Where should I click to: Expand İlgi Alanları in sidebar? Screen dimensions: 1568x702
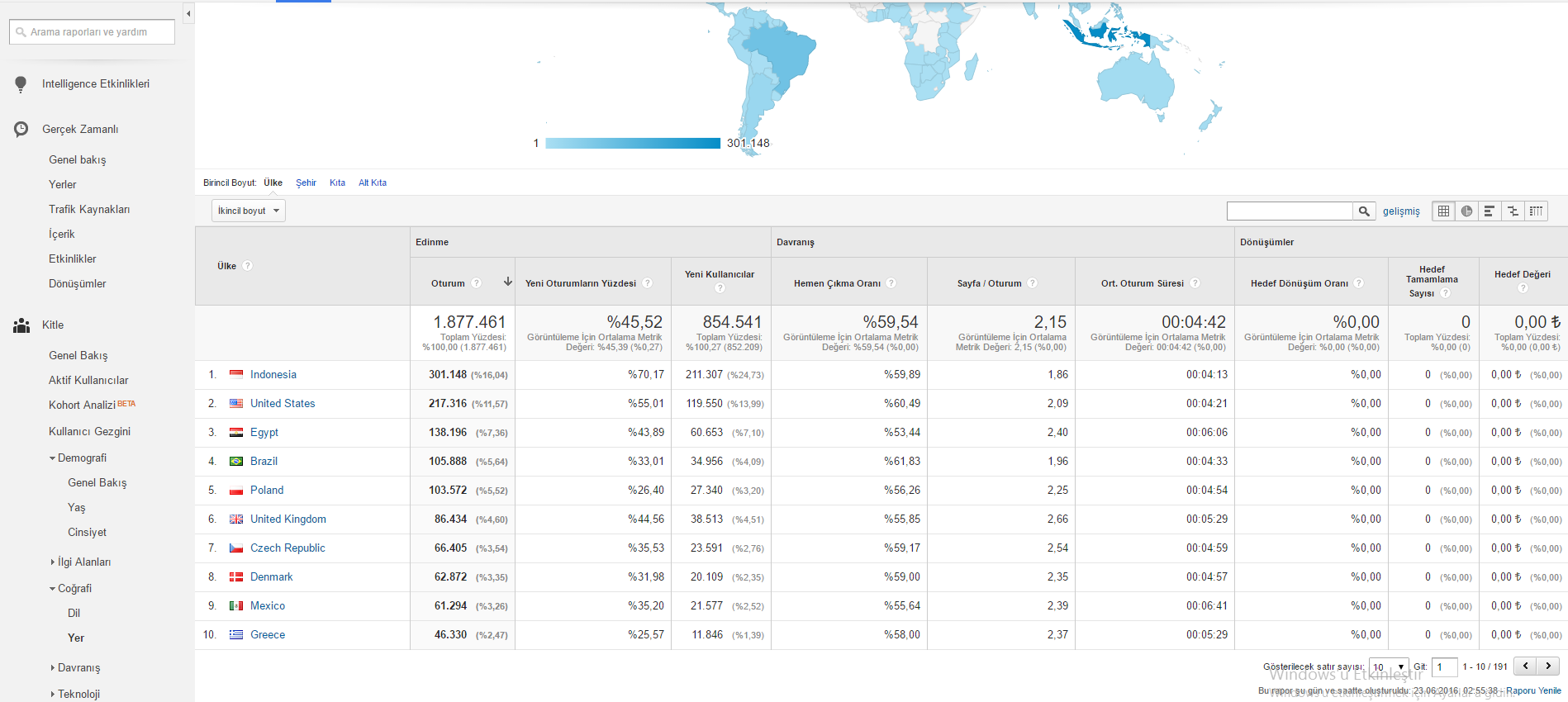click(x=81, y=562)
